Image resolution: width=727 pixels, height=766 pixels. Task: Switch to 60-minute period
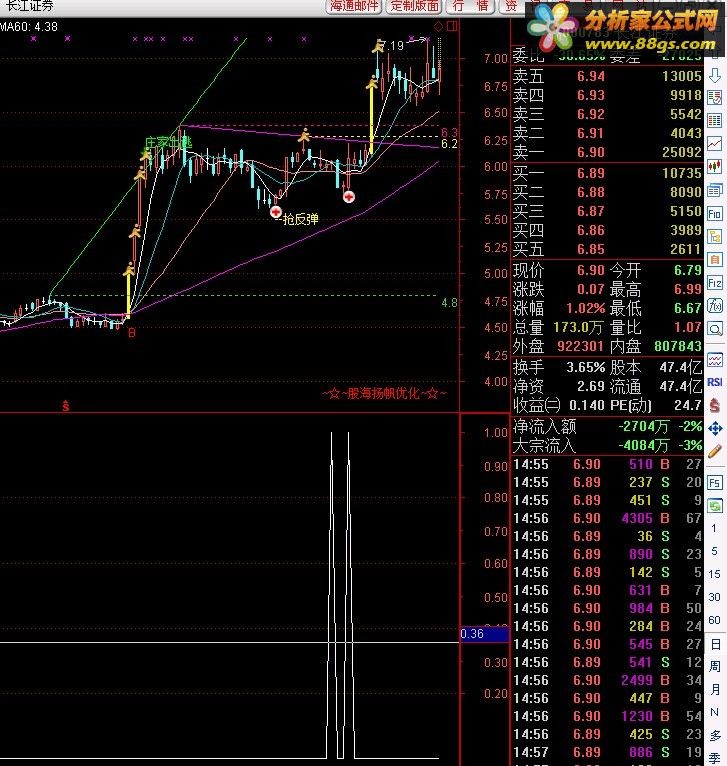coord(714,620)
